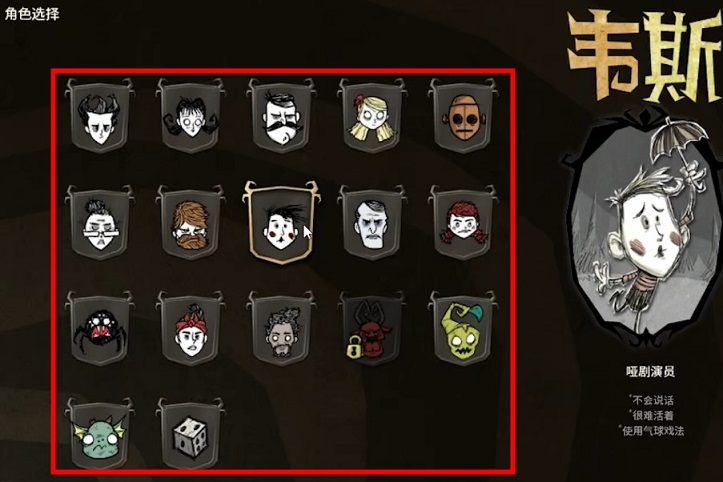Choose Willow with the pigtails

coord(190,115)
